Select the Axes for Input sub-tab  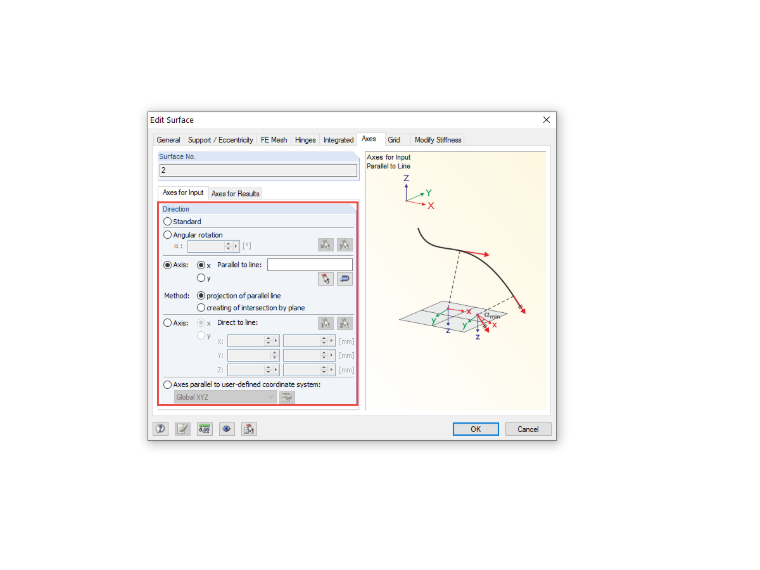(x=183, y=192)
